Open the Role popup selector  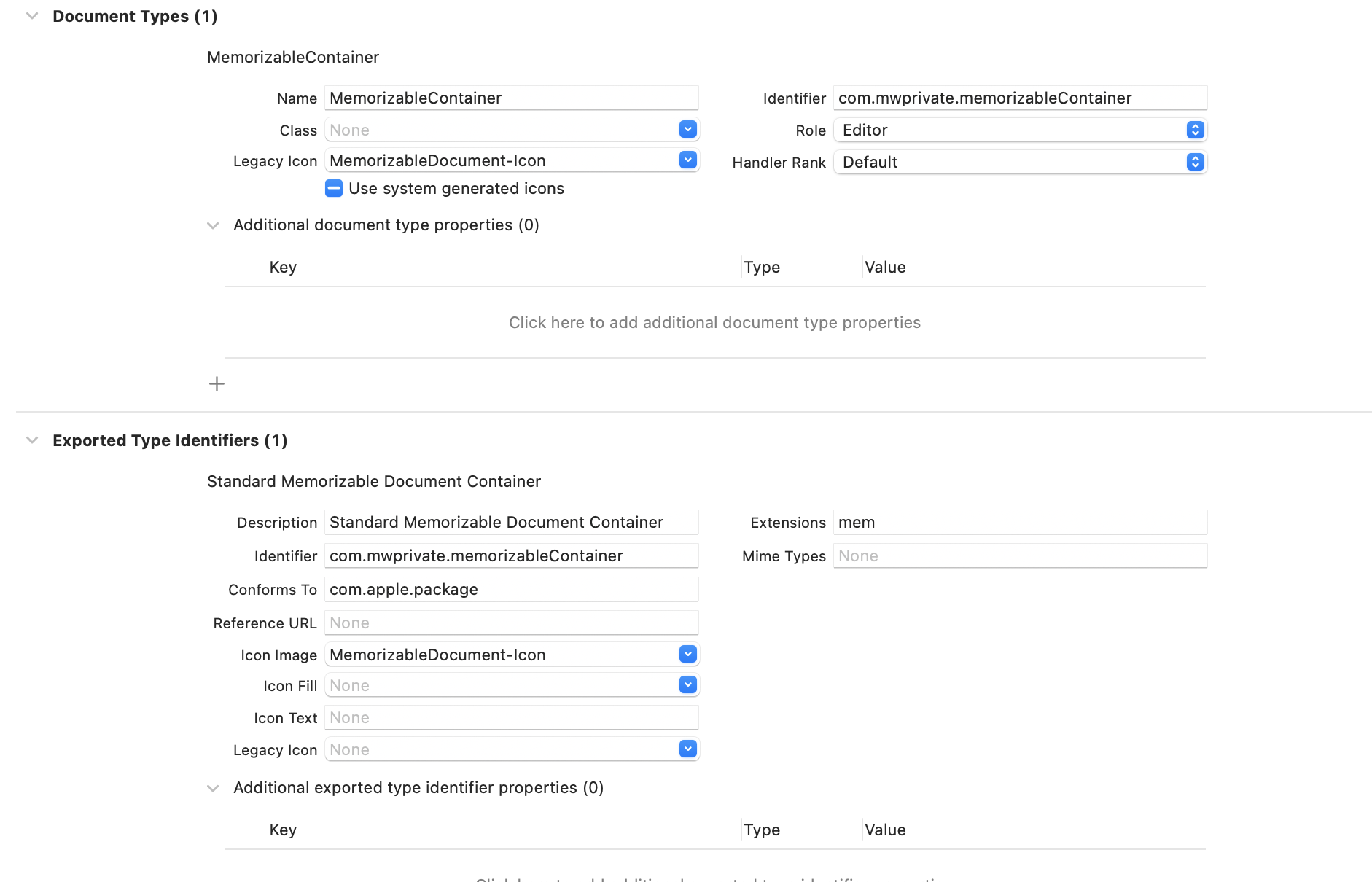click(x=1195, y=130)
